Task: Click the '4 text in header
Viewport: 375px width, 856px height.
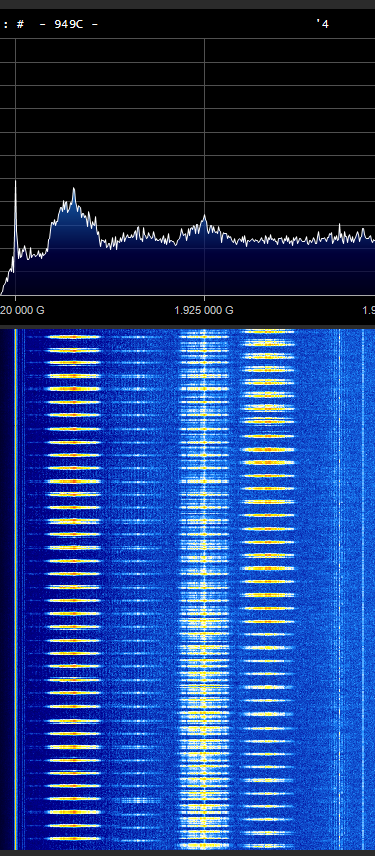Action: 322,23
